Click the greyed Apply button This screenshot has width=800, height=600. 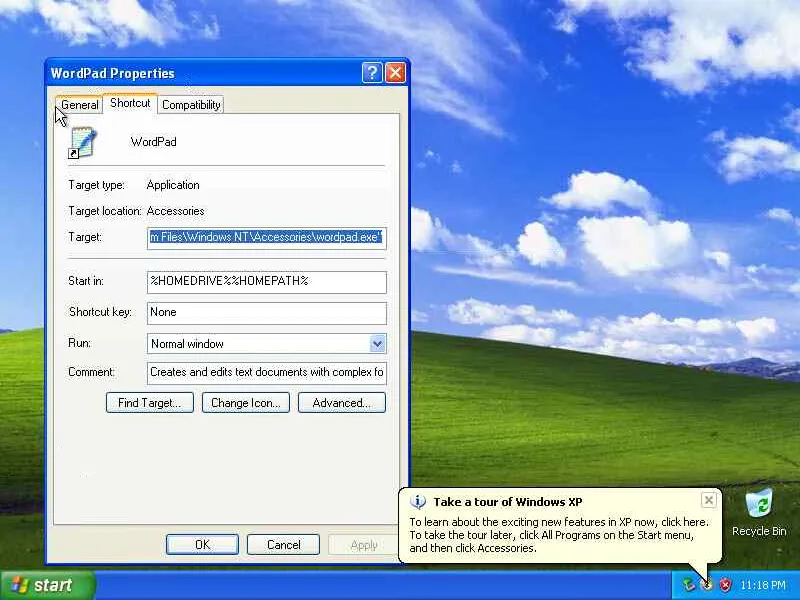coord(363,544)
